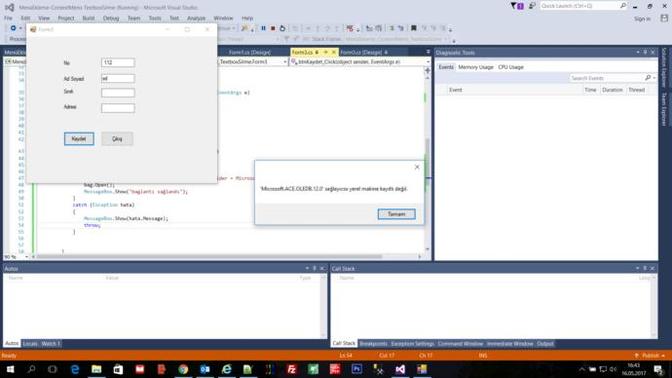Image resolution: width=672 pixels, height=378 pixels.
Task: Expand the btnKaydet_Click member dropdown
Action: (x=427, y=62)
